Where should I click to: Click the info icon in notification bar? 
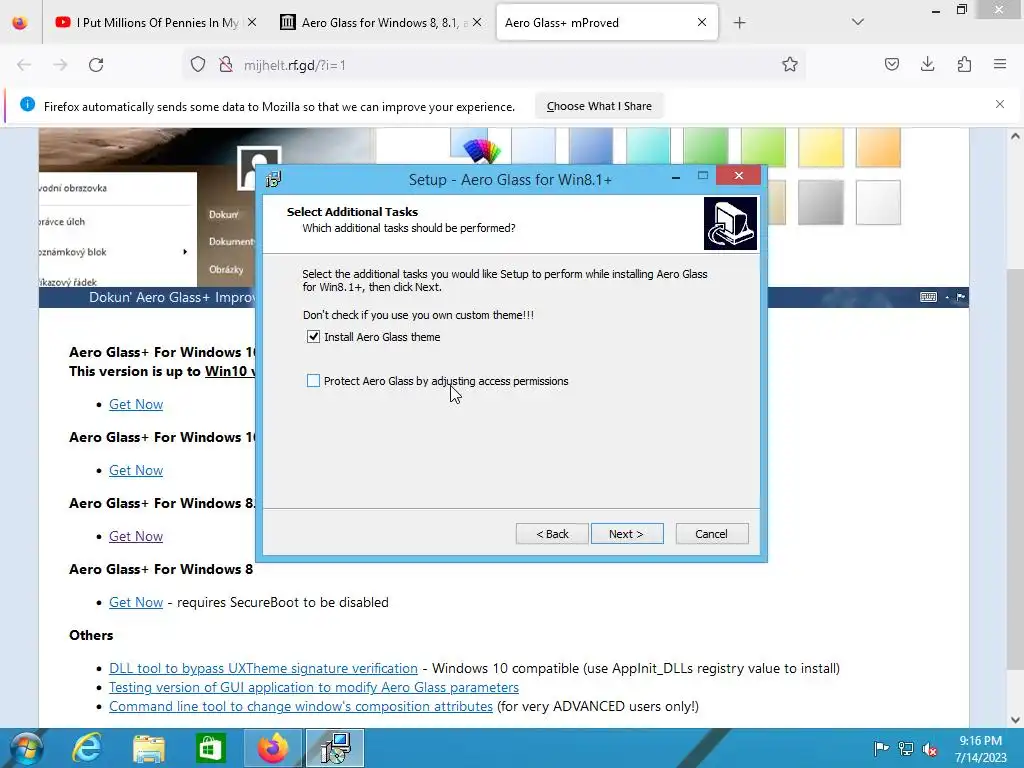[x=27, y=104]
